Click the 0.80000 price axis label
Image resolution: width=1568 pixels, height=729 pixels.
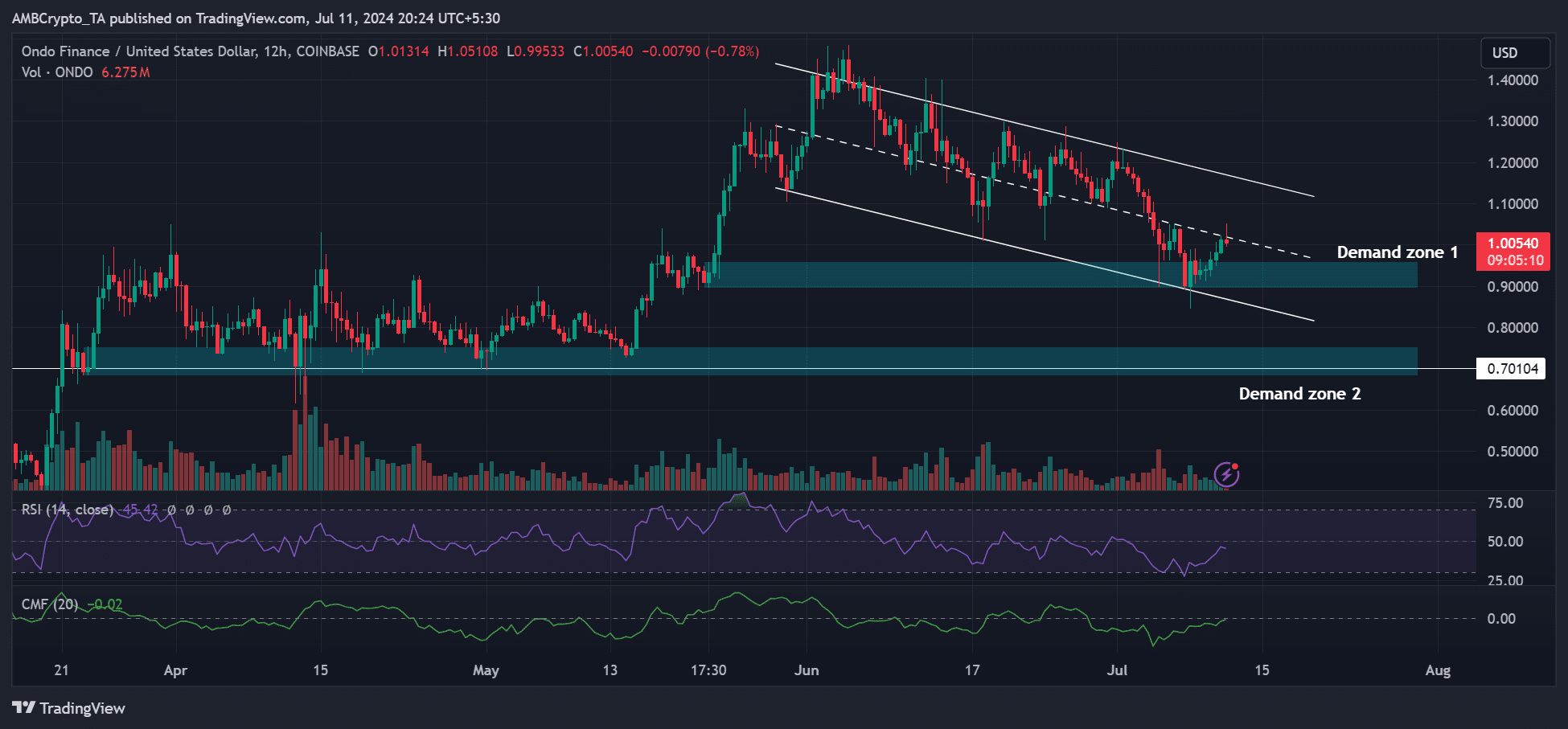tap(1513, 328)
